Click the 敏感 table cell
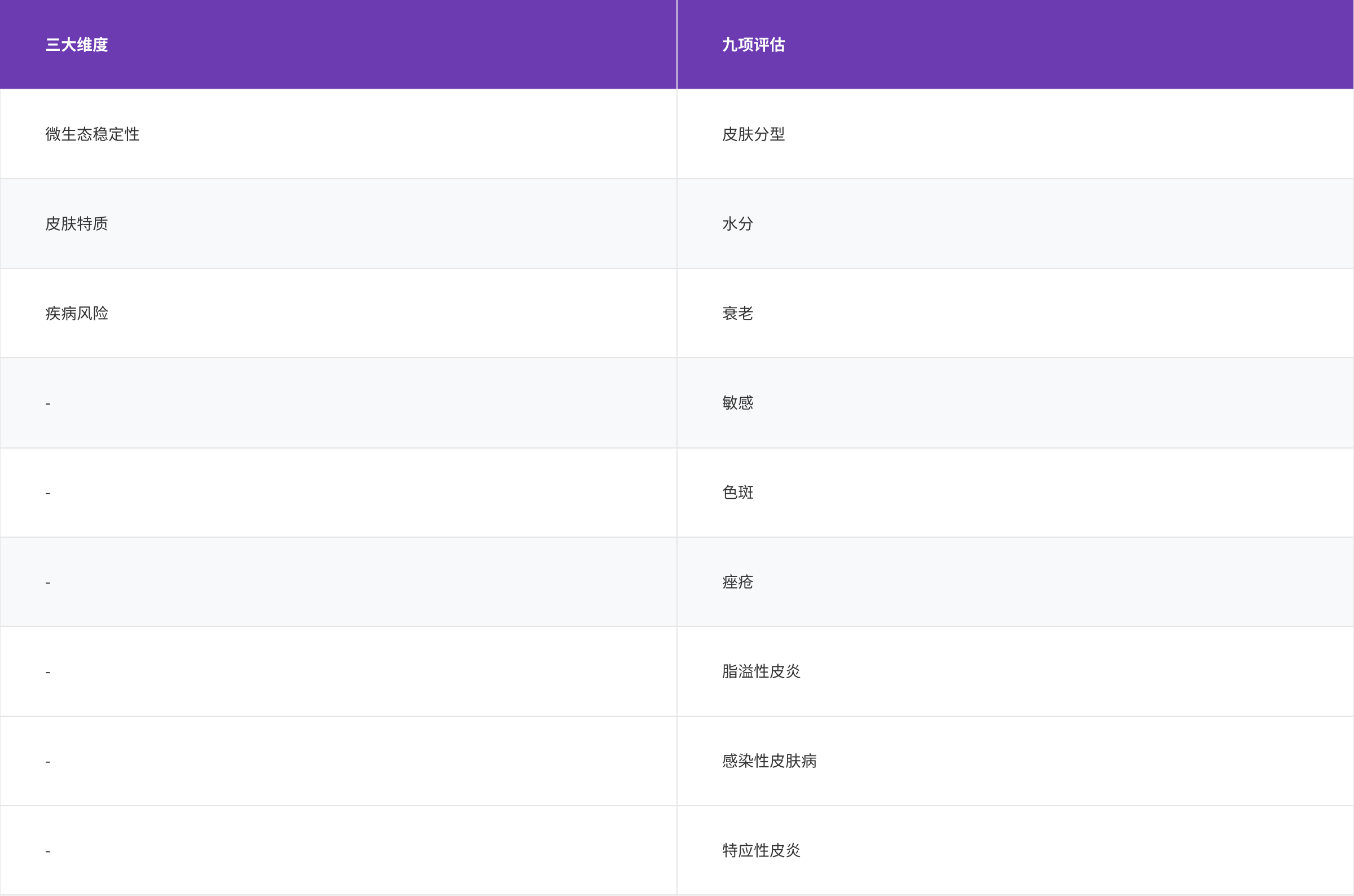Viewport: 1354px width, 896px height. 737,403
